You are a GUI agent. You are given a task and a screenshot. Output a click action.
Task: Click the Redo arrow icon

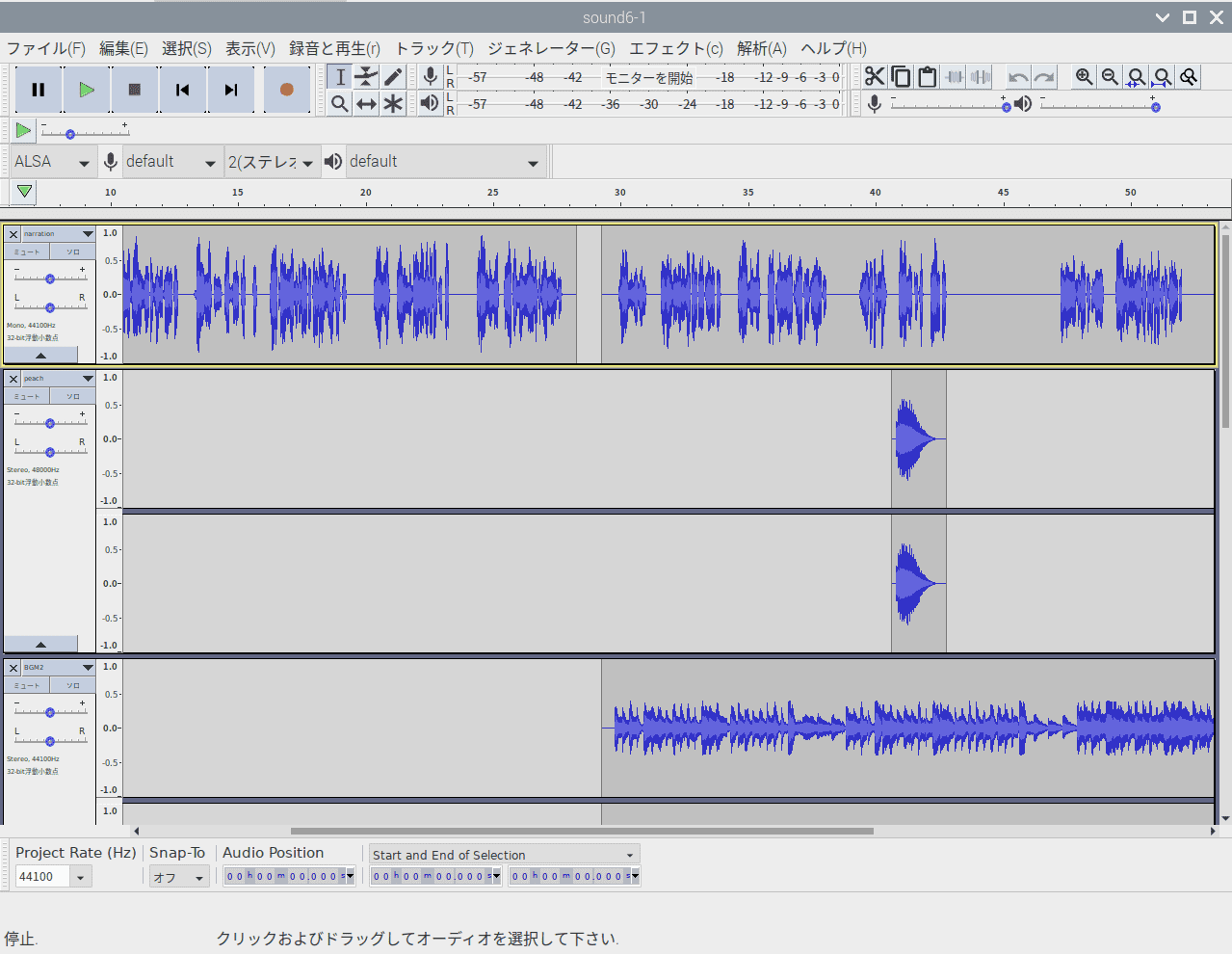pyautogui.click(x=1044, y=77)
